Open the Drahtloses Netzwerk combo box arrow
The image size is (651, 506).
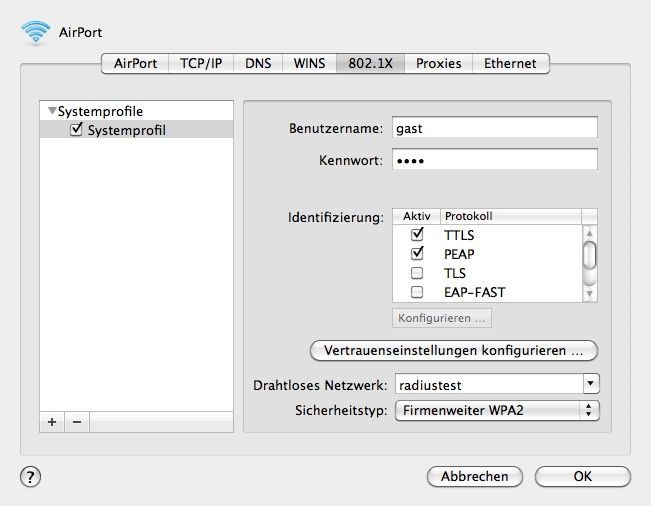[x=590, y=383]
